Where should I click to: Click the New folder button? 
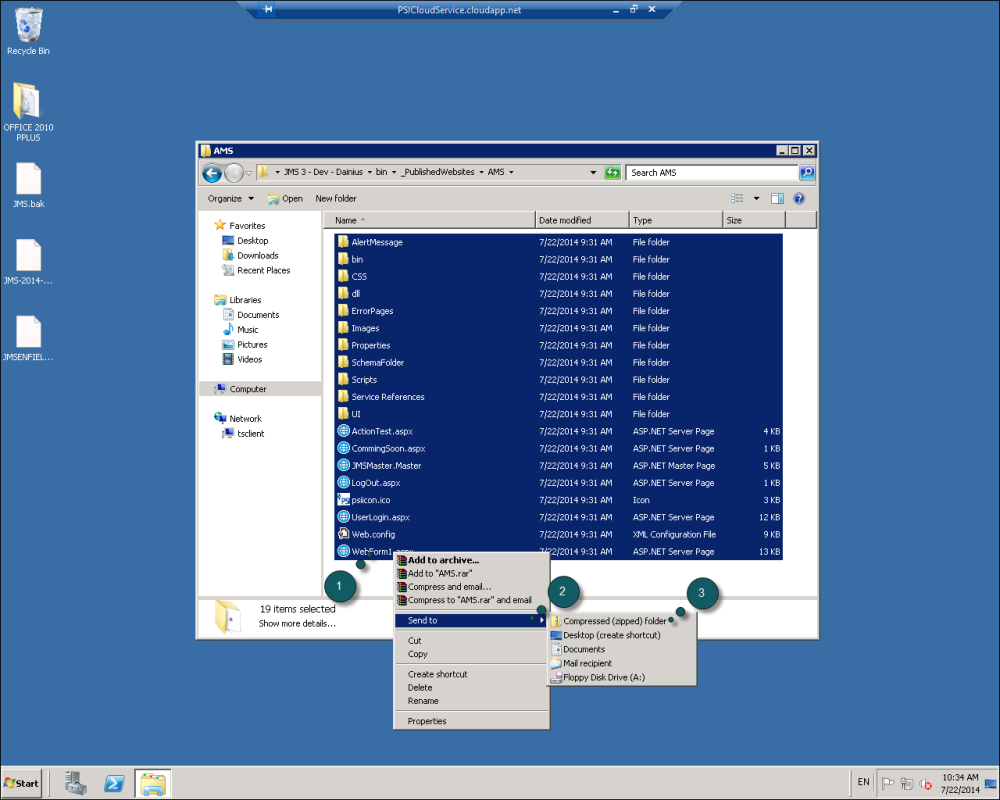click(335, 198)
